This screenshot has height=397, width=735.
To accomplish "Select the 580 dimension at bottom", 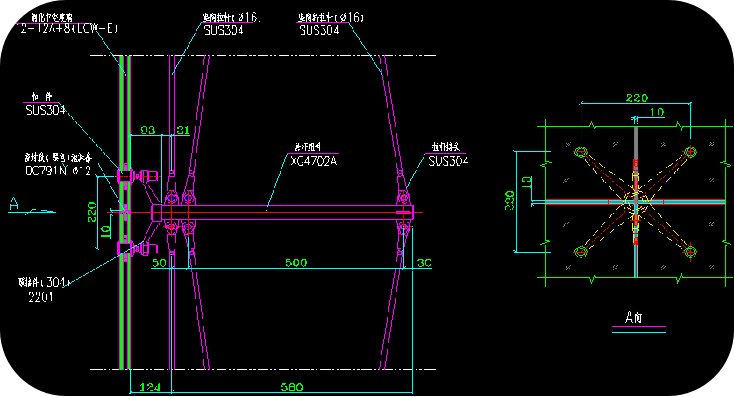I will point(292,387).
